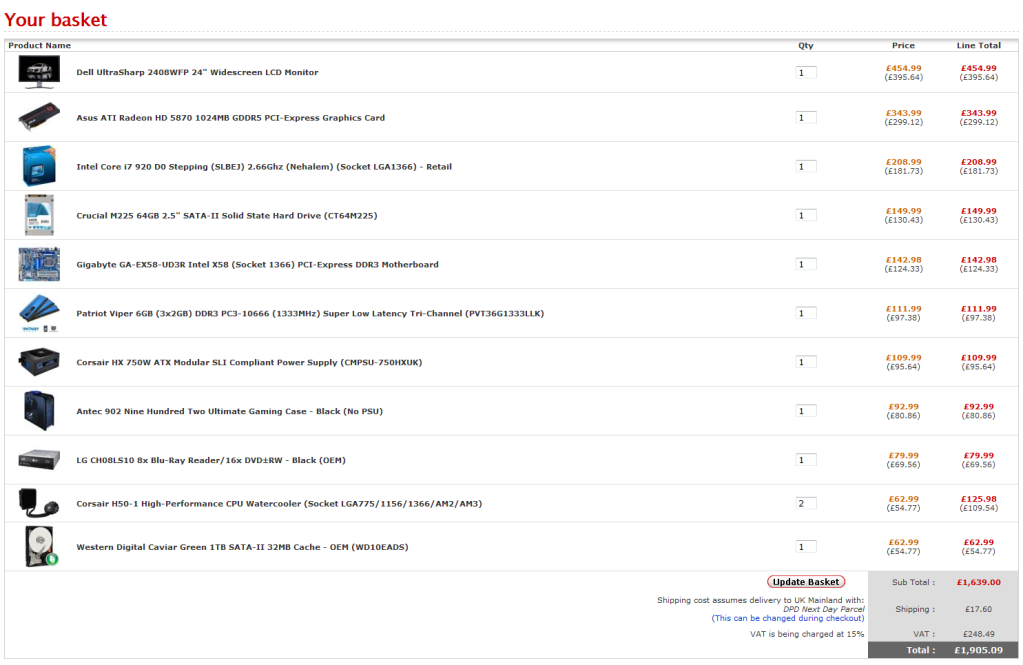Open the Intel Core i7 920 box image
This screenshot has height=665, width=1023.
pos(39,166)
